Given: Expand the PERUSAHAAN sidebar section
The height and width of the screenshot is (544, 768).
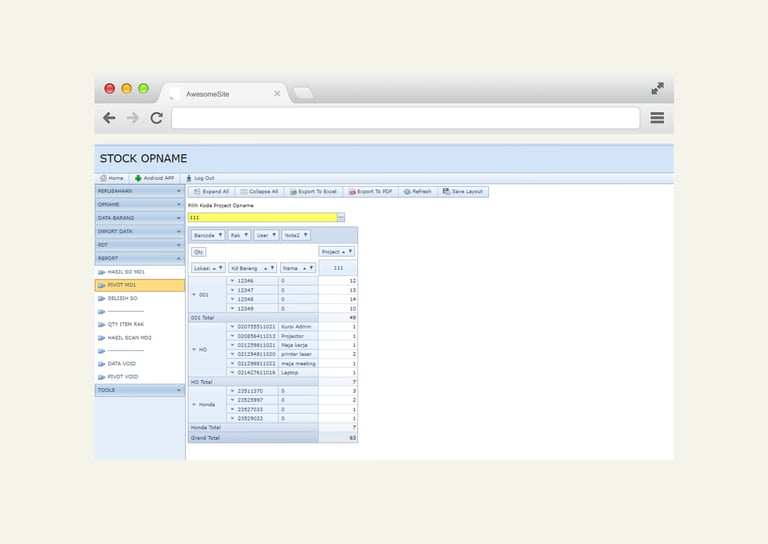Looking at the screenshot, I should click(x=140, y=191).
